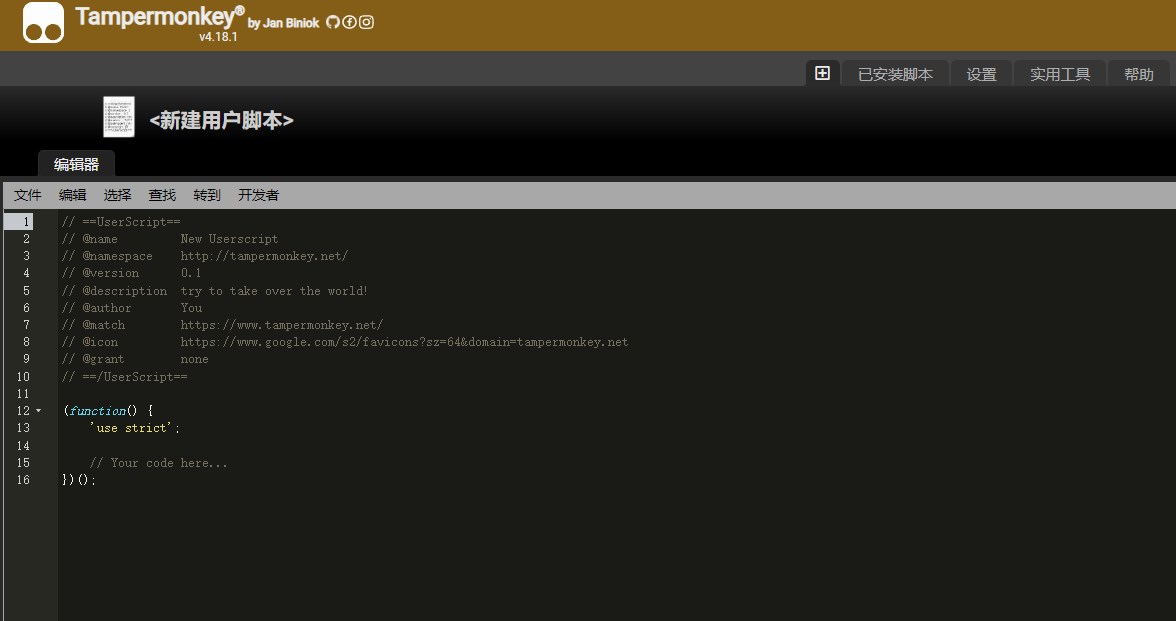Click the '@namespace' key on line 3
Viewport: 1176px width, 621px height.
pyautogui.click(x=117, y=256)
